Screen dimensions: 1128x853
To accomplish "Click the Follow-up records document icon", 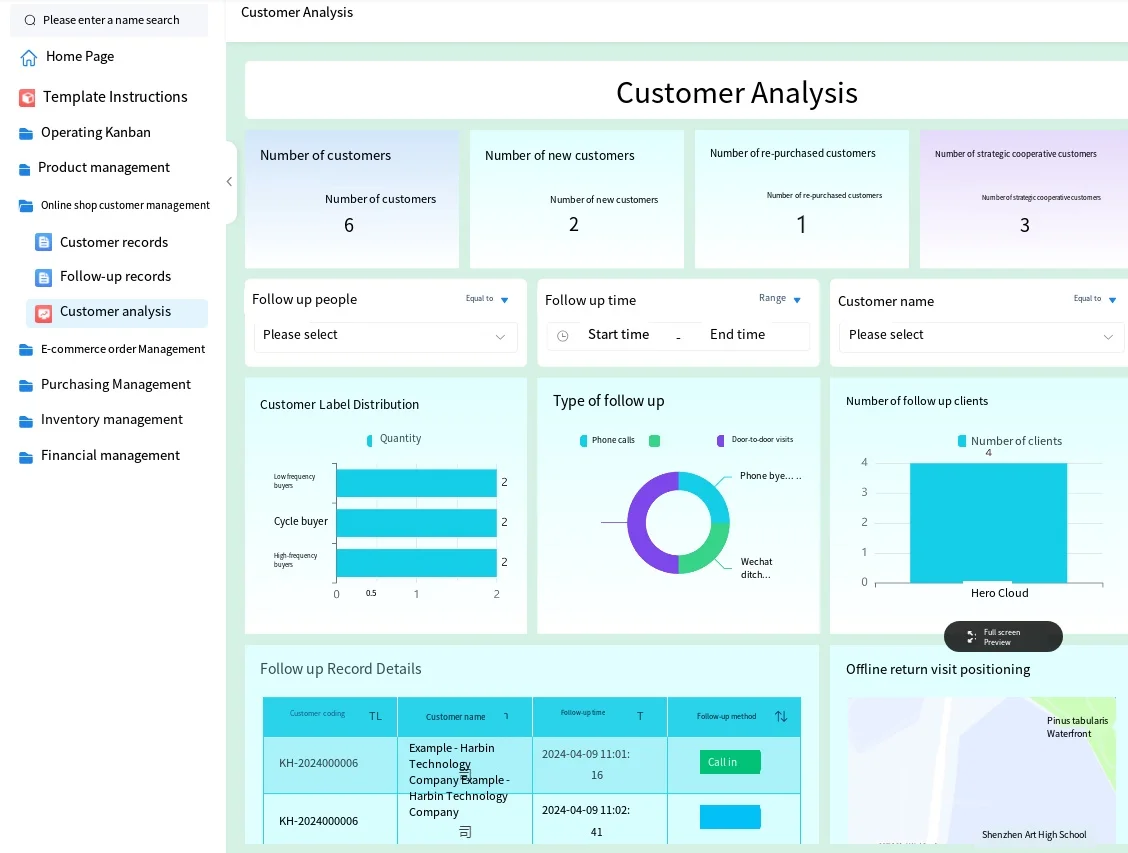I will [x=43, y=277].
